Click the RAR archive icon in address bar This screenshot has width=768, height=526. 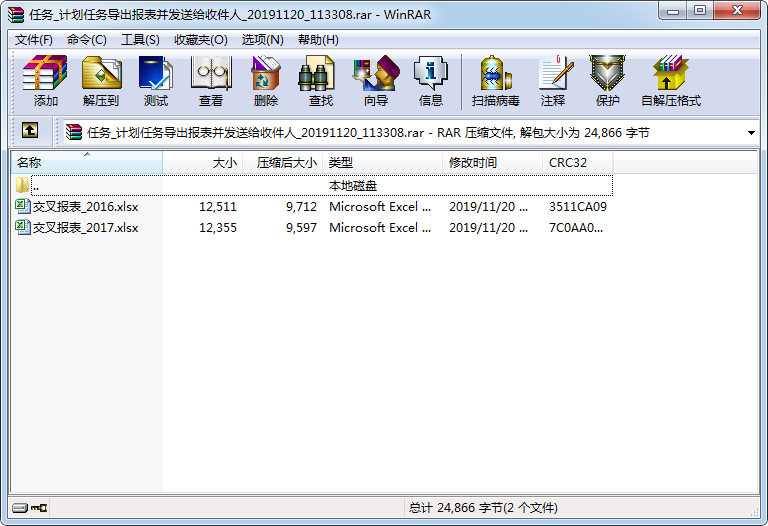(73, 132)
